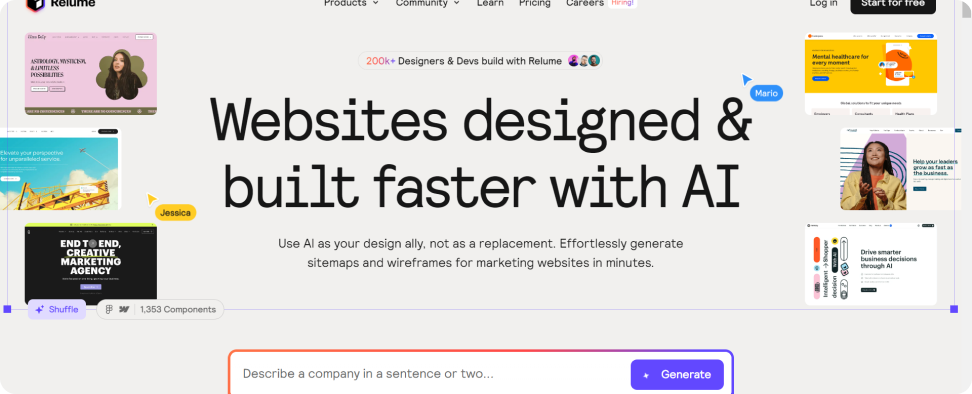Click the 1,353 Components label
The image size is (972, 394).
click(178, 309)
